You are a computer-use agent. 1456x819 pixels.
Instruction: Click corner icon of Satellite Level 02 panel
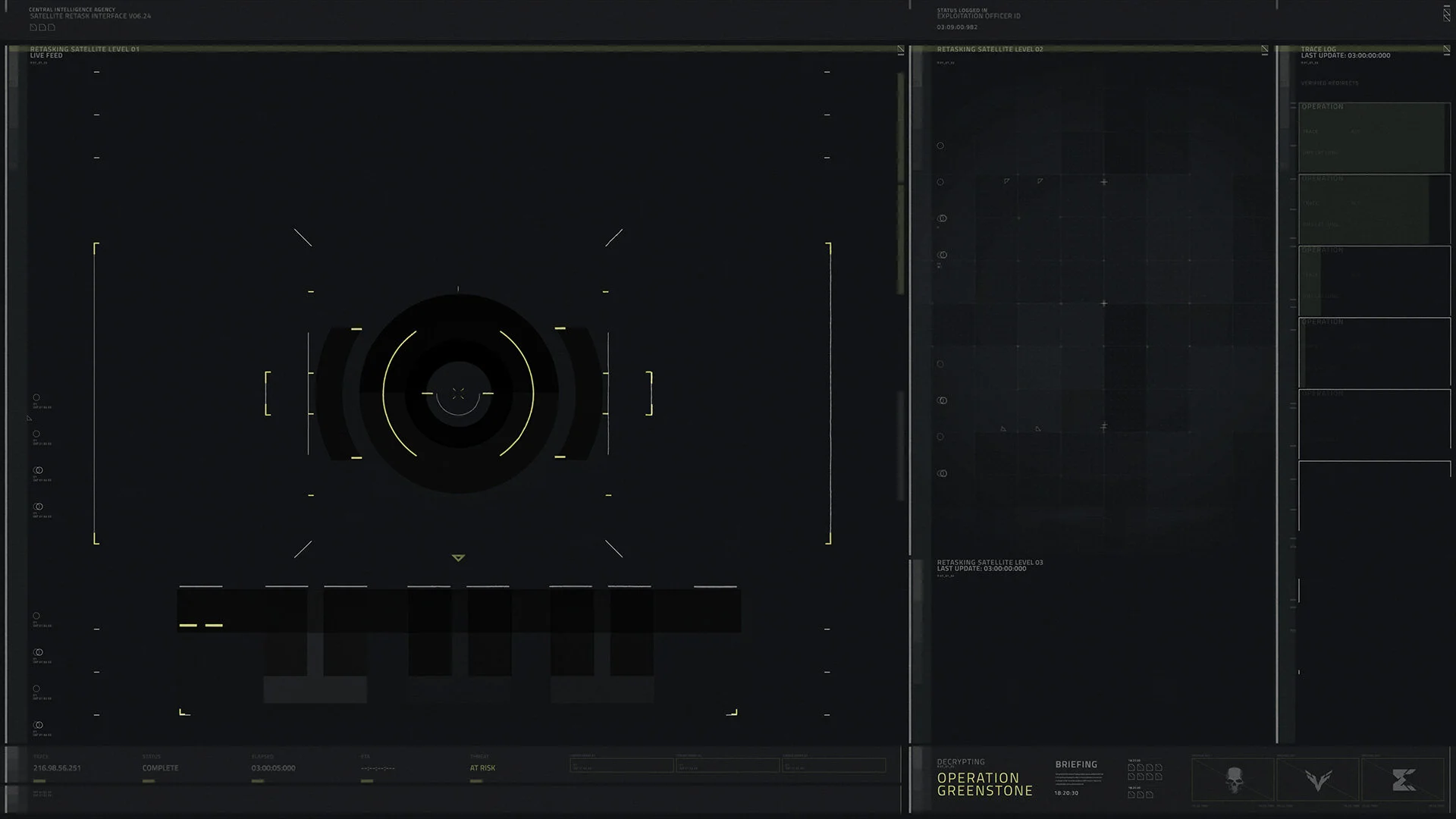[x=1265, y=50]
